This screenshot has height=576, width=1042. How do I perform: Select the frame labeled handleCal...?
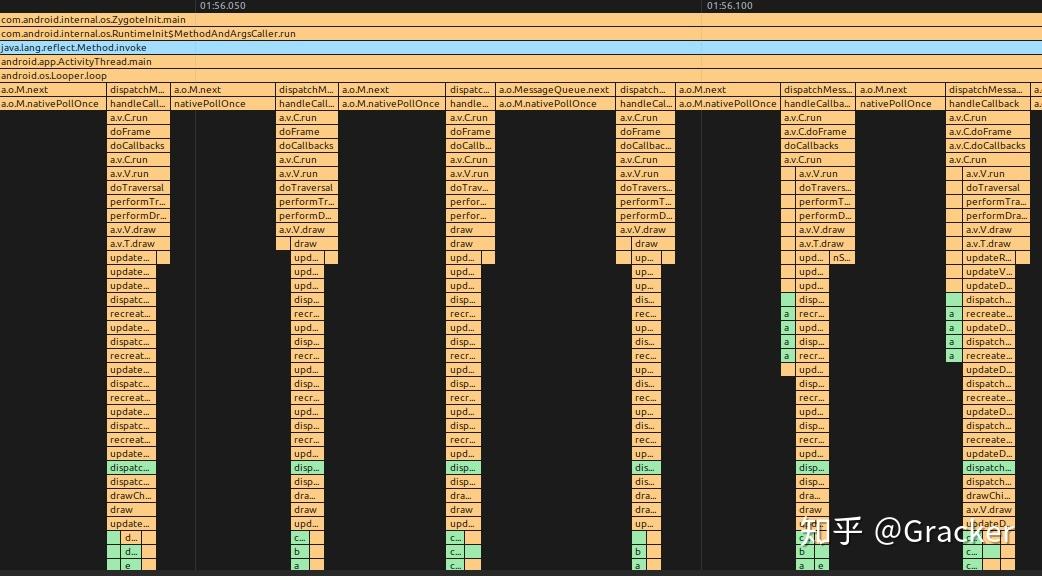pyautogui.click(x=645, y=104)
